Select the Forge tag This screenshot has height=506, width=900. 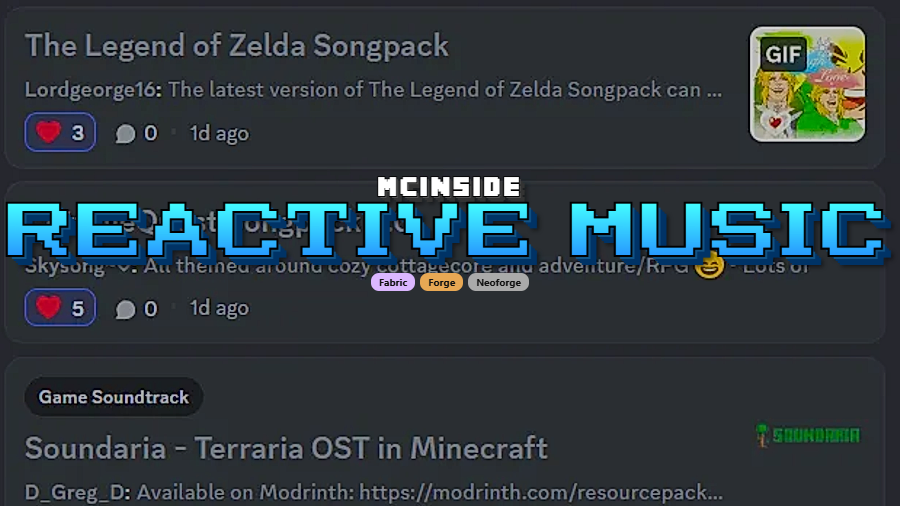441,282
